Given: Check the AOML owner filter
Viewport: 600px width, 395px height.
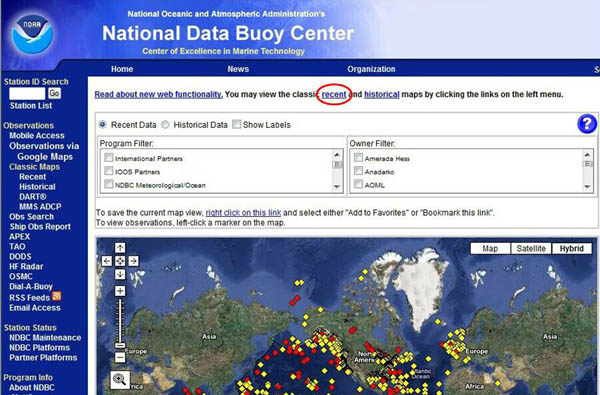Looking at the screenshot, I should pyautogui.click(x=359, y=184).
